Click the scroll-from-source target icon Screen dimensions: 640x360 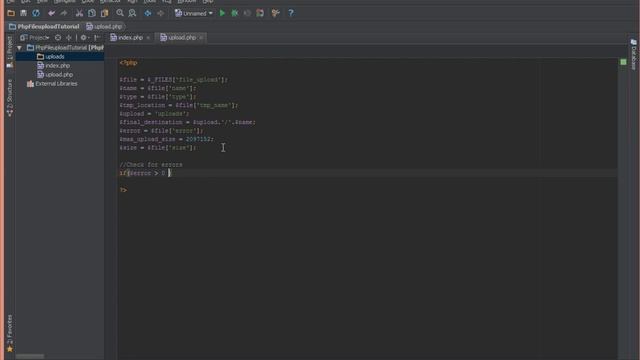pos(58,38)
